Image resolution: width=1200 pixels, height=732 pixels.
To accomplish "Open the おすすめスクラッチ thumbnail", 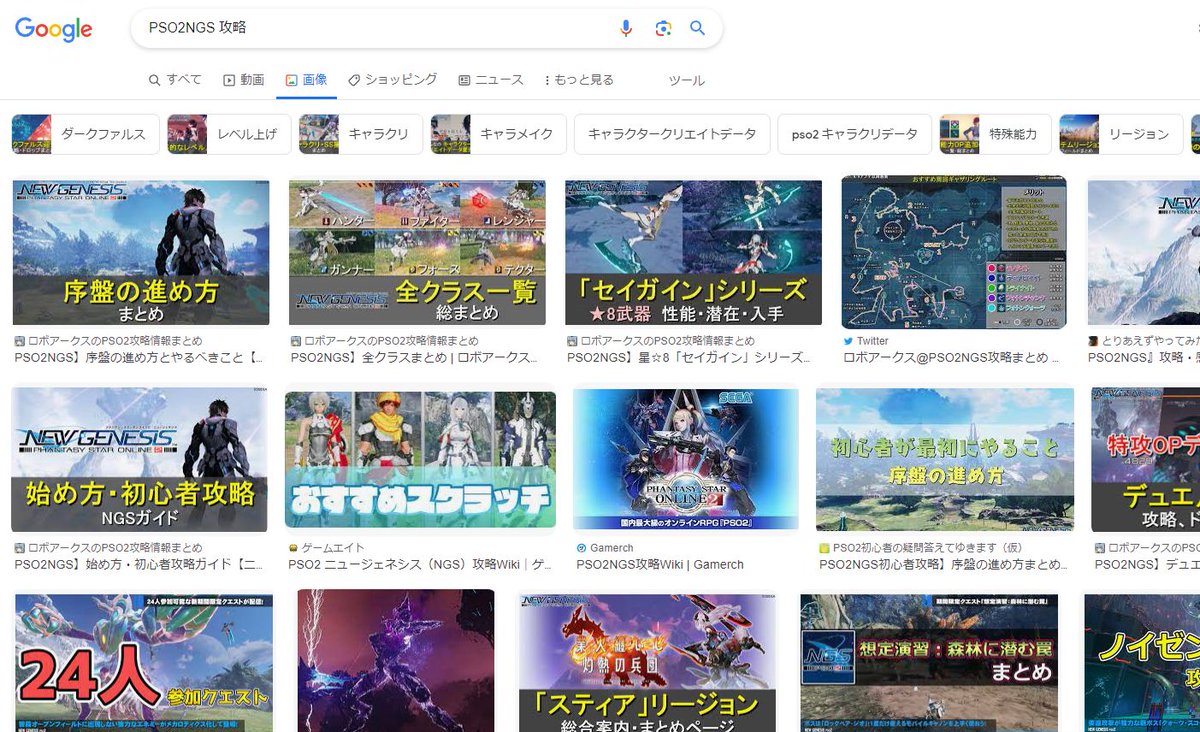I will (x=420, y=460).
